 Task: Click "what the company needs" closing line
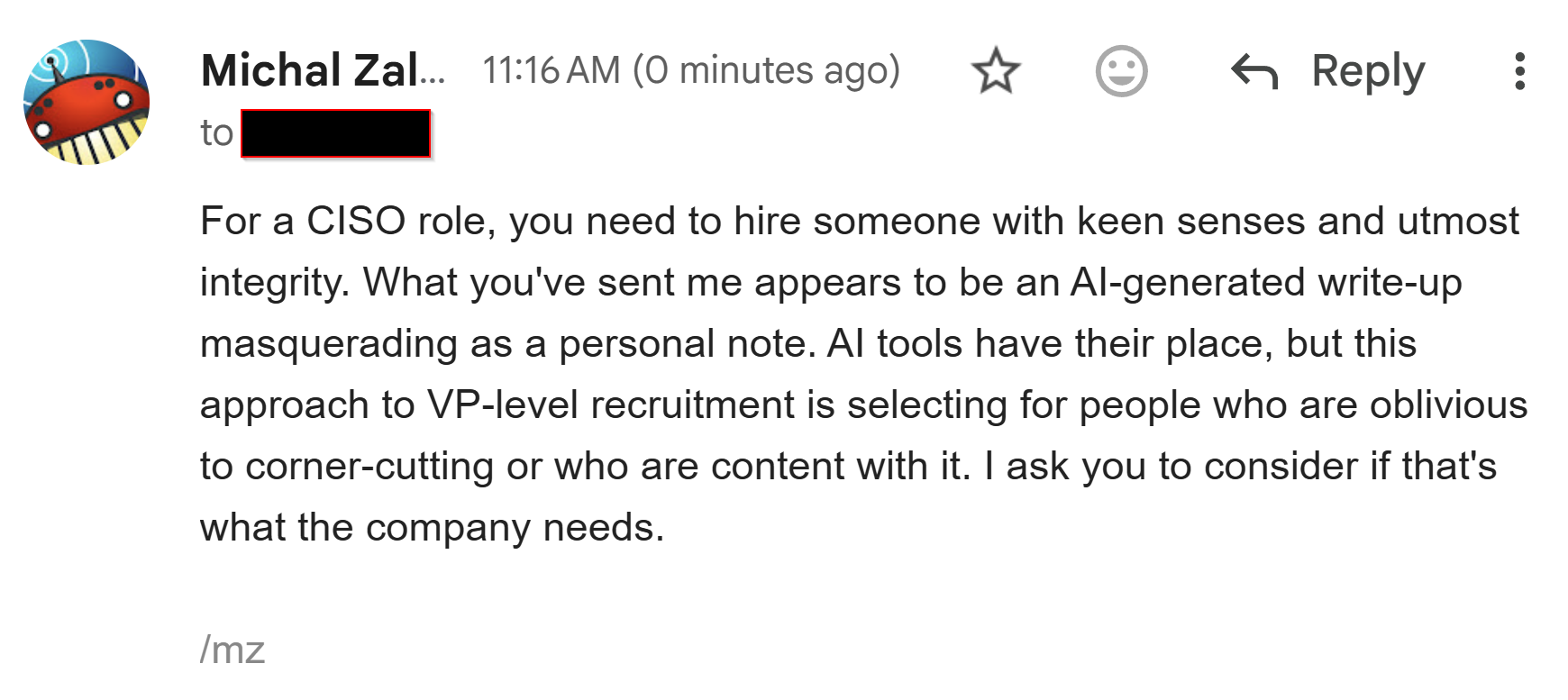(x=431, y=527)
